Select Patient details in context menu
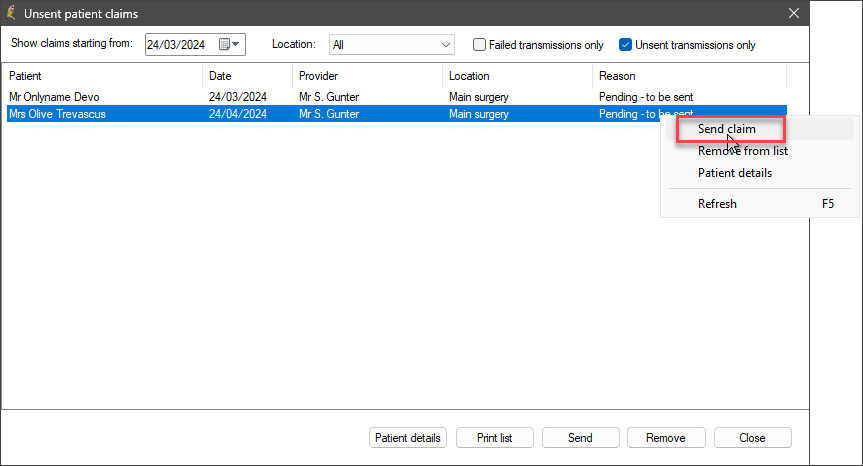Screen dimensions: 863x466 (x=735, y=173)
